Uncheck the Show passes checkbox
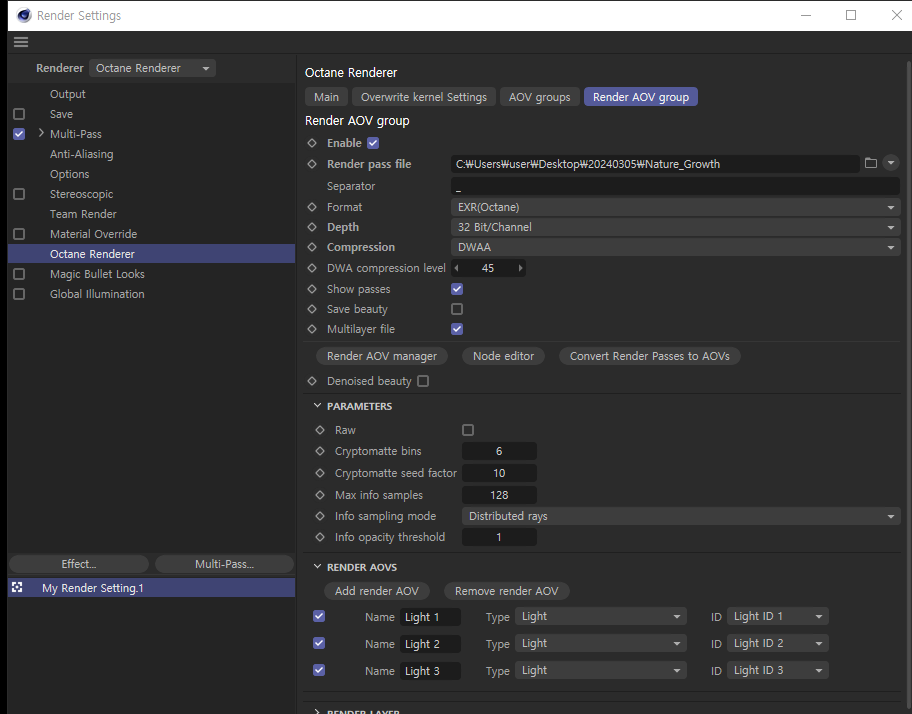912x714 pixels. (457, 289)
